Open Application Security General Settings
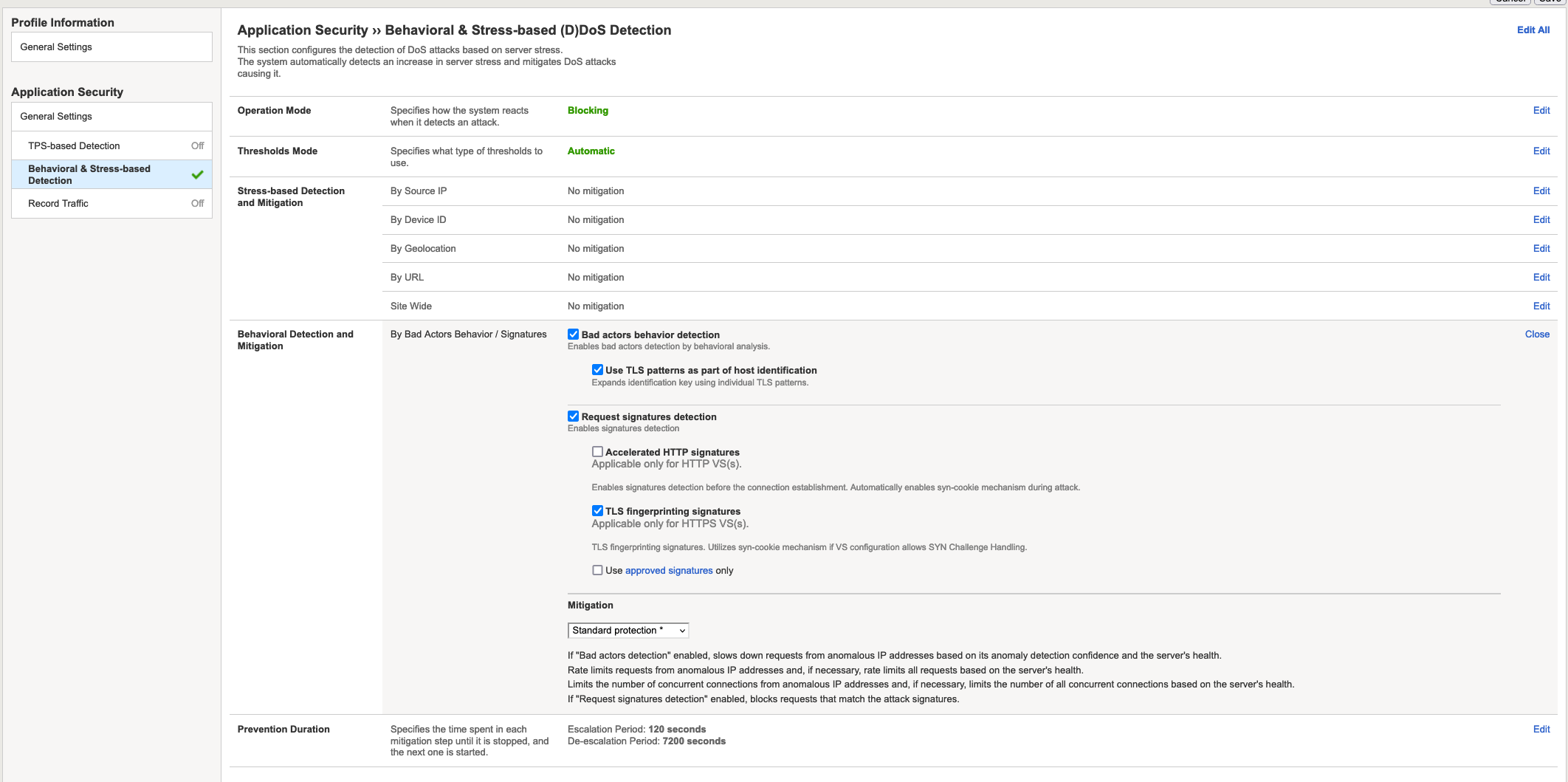Image resolution: width=1568 pixels, height=782 pixels. coord(56,117)
